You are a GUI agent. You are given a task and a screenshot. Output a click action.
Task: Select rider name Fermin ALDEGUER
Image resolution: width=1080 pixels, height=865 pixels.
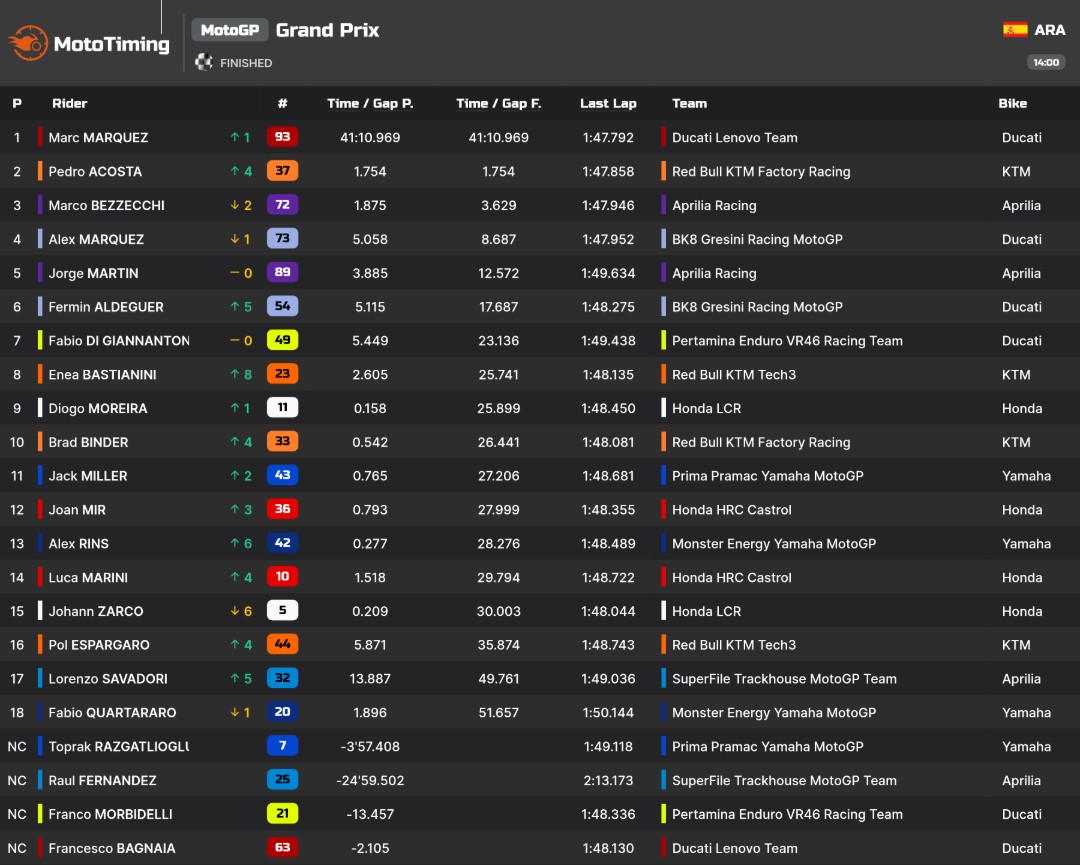(x=106, y=307)
